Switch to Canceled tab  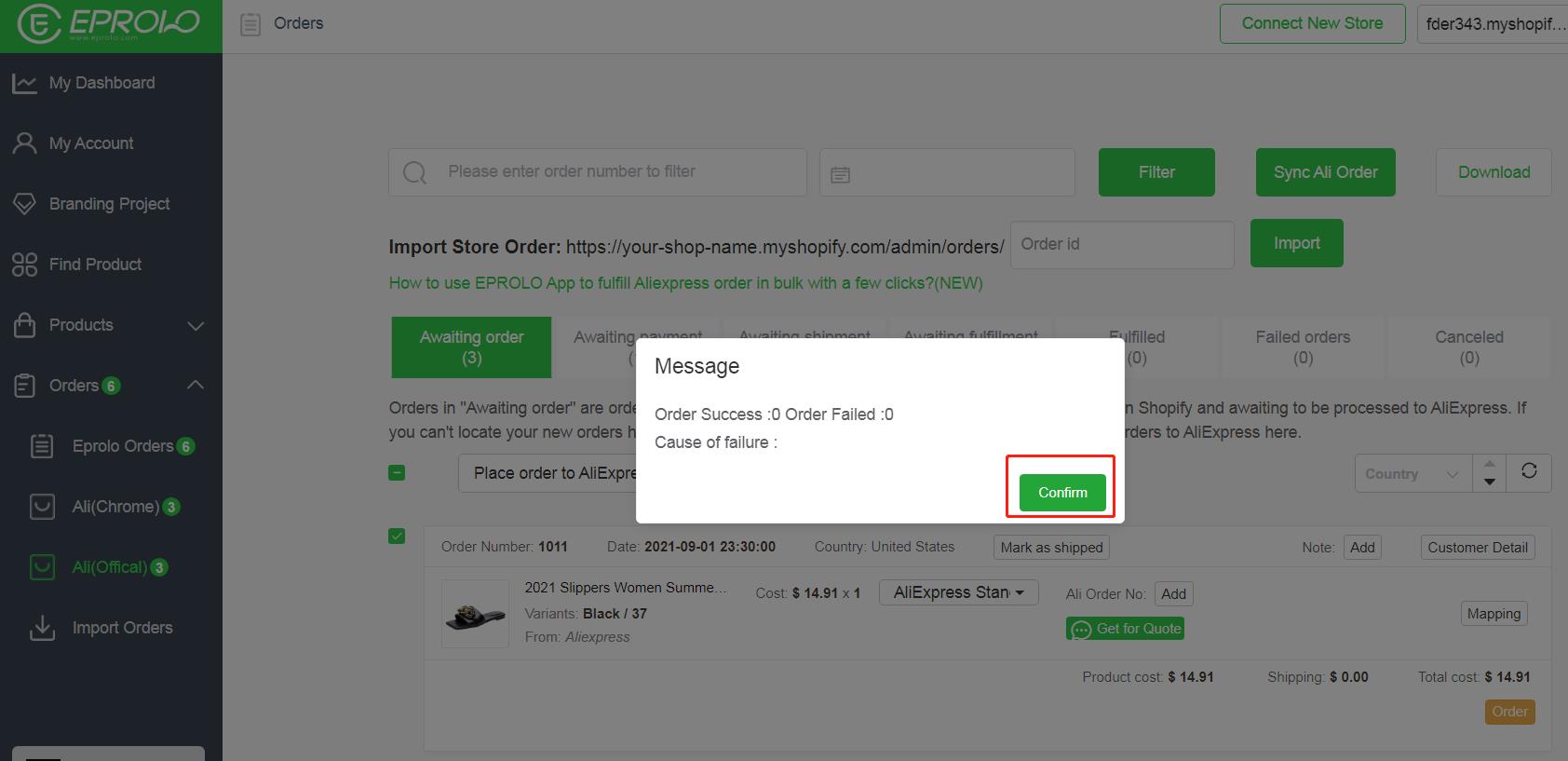tap(1469, 347)
